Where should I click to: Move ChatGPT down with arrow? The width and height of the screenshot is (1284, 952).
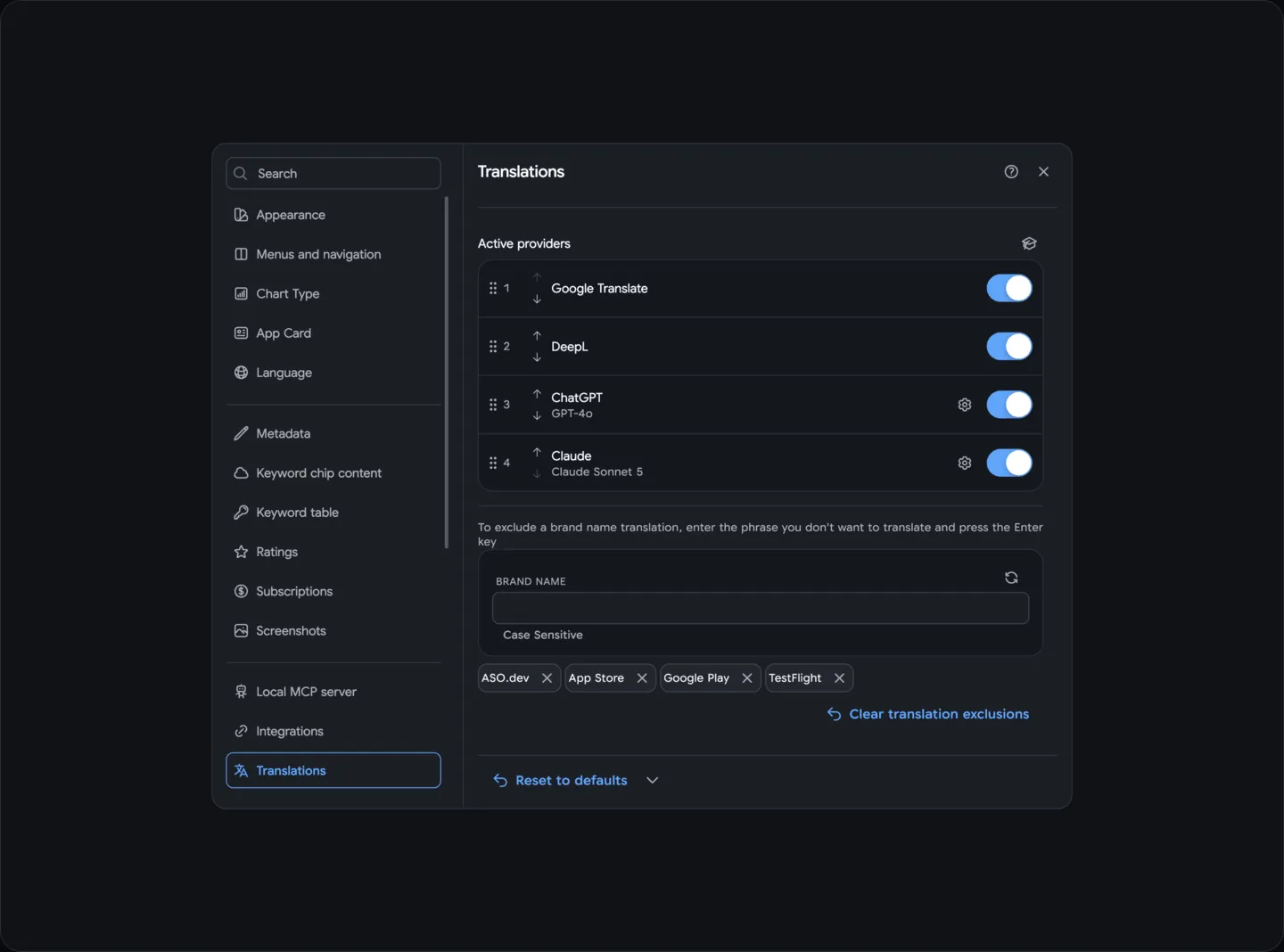click(x=537, y=415)
